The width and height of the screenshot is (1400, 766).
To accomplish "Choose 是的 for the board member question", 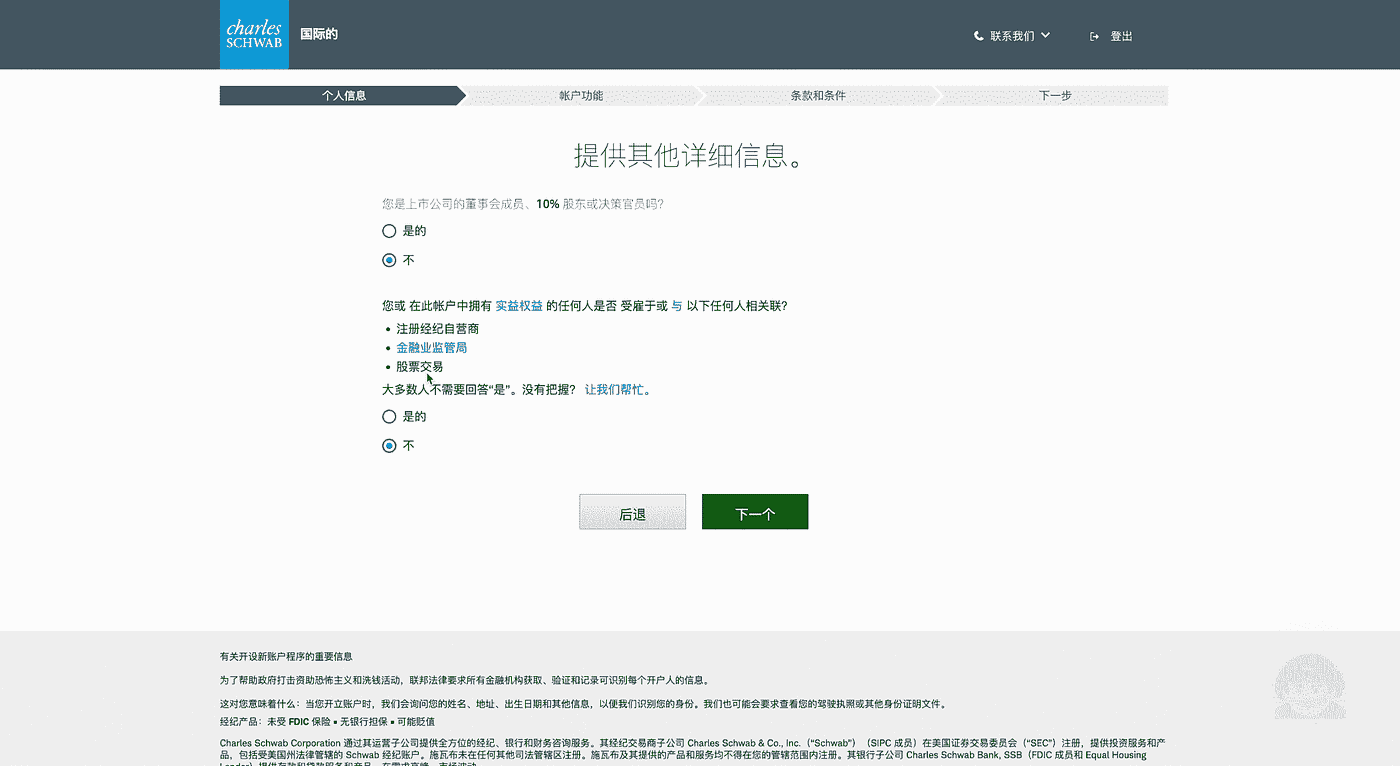I will click(x=390, y=231).
